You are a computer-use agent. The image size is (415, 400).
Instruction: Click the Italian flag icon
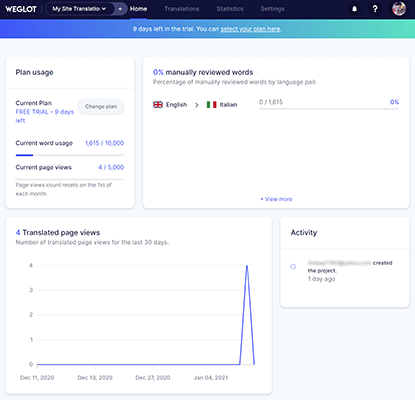click(211, 105)
